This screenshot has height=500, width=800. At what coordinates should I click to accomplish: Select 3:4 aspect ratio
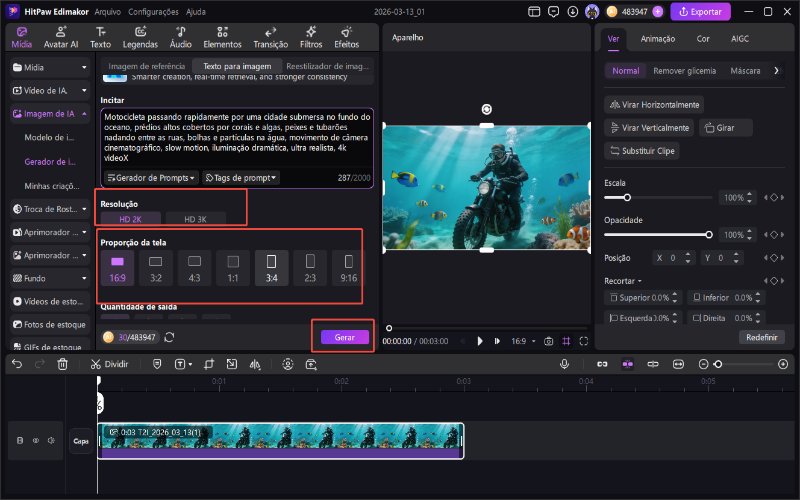pos(271,268)
